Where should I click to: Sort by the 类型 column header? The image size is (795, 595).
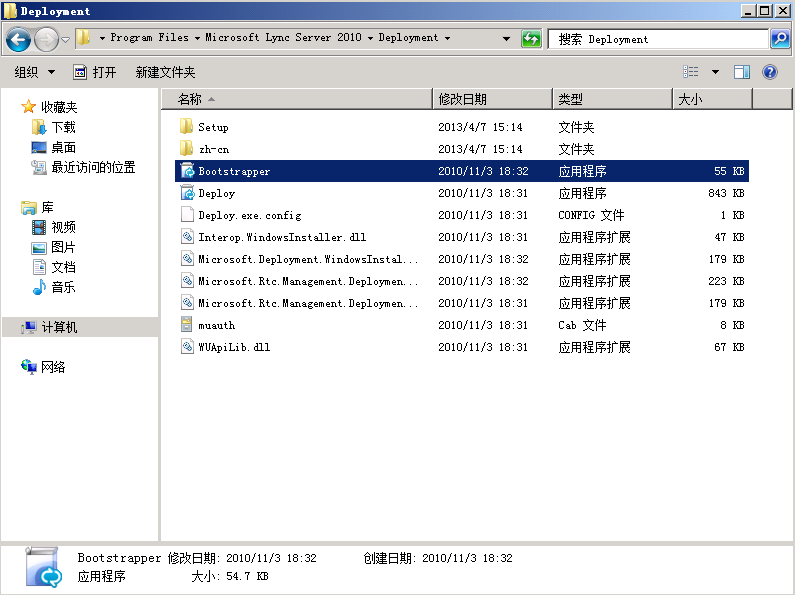coord(612,99)
